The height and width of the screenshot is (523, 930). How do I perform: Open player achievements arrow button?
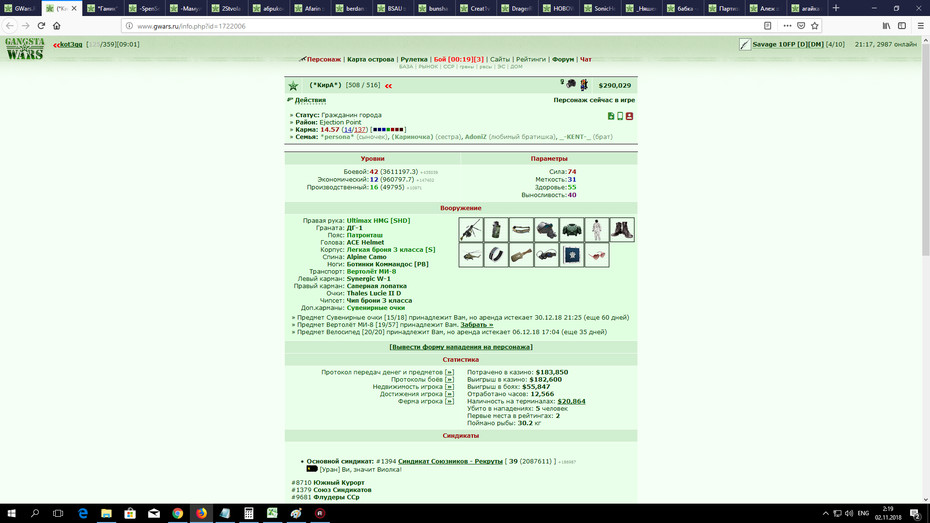[x=449, y=394]
